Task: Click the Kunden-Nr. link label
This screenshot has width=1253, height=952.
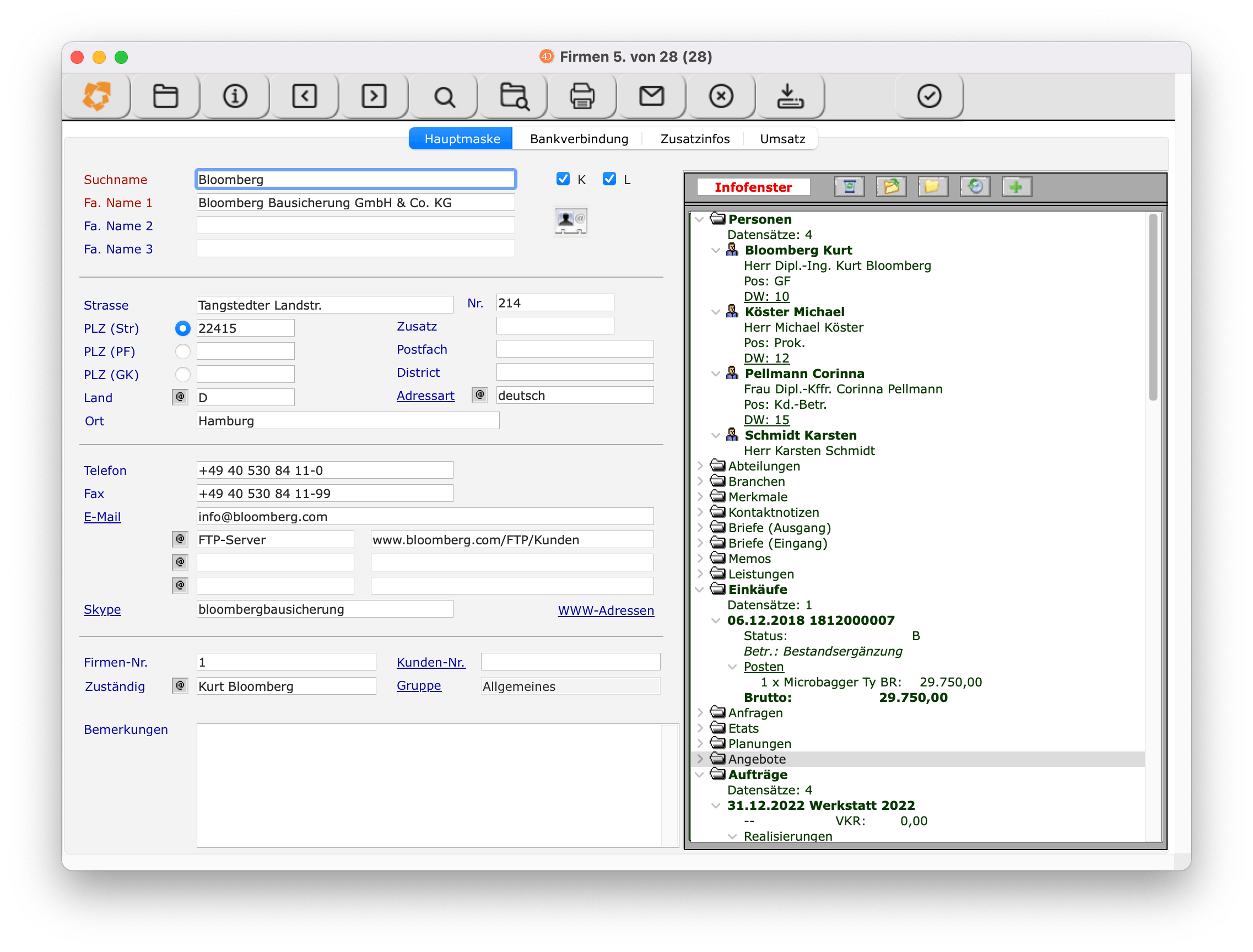Action: (431, 662)
